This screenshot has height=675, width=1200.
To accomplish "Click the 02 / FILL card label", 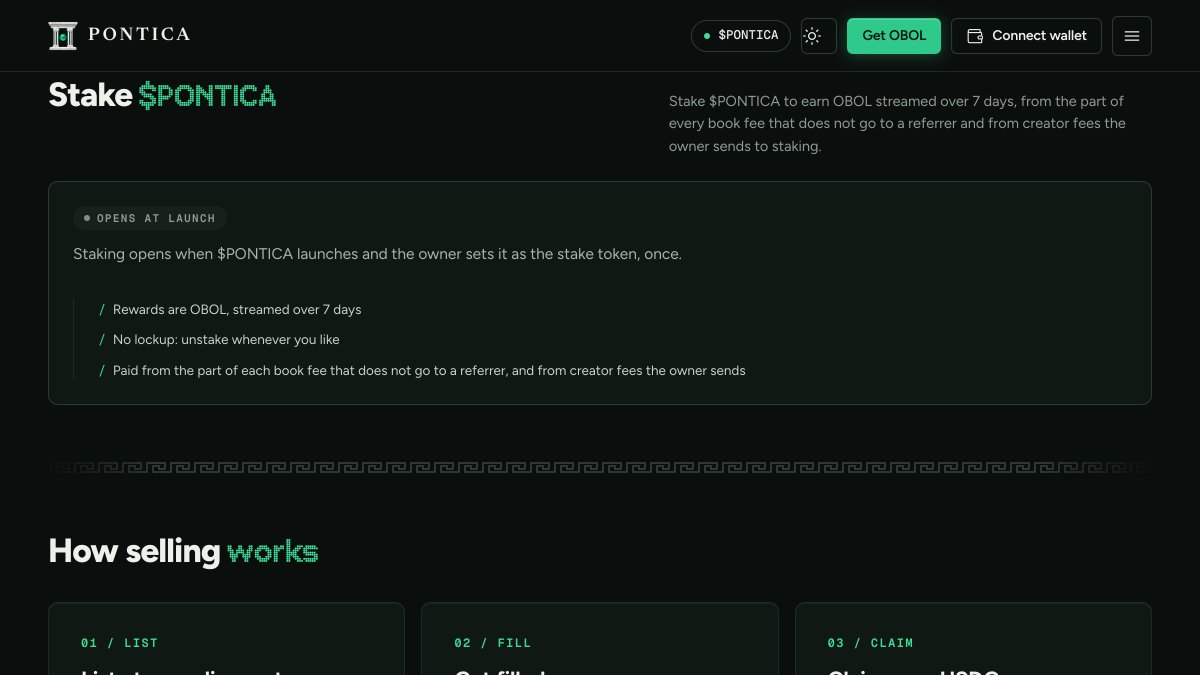I will 493,643.
